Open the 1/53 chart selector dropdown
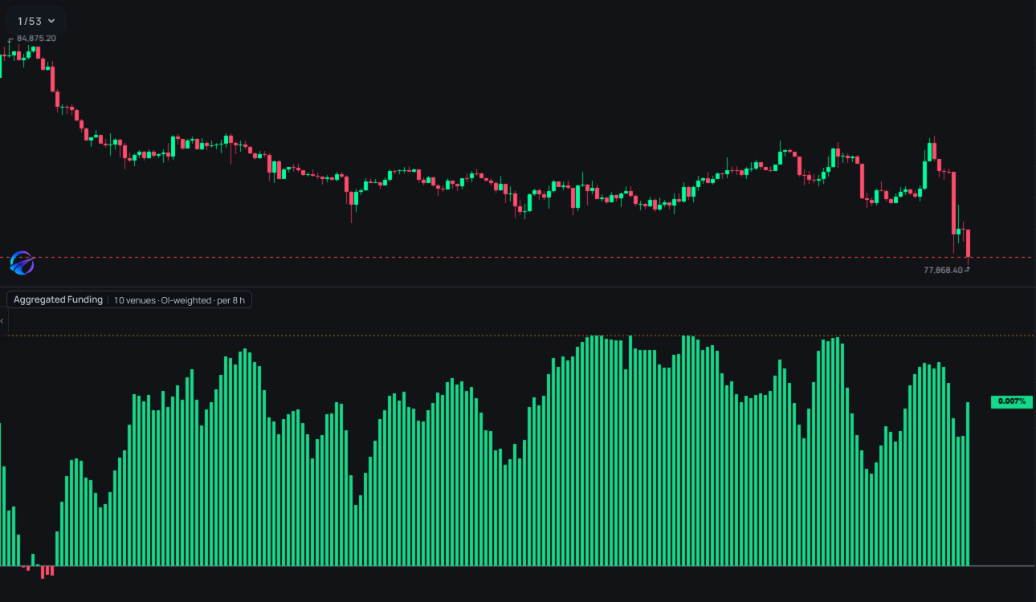This screenshot has height=602, width=1036. [x=36, y=21]
